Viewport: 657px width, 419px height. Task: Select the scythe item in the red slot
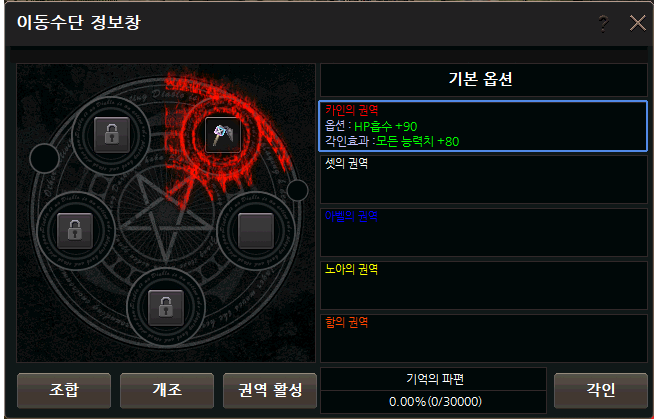click(x=223, y=134)
